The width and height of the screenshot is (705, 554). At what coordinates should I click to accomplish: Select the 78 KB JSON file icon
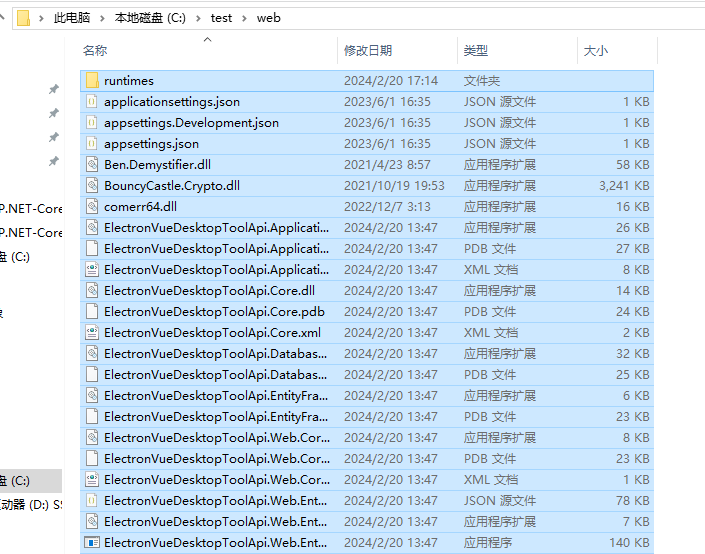coord(92,500)
